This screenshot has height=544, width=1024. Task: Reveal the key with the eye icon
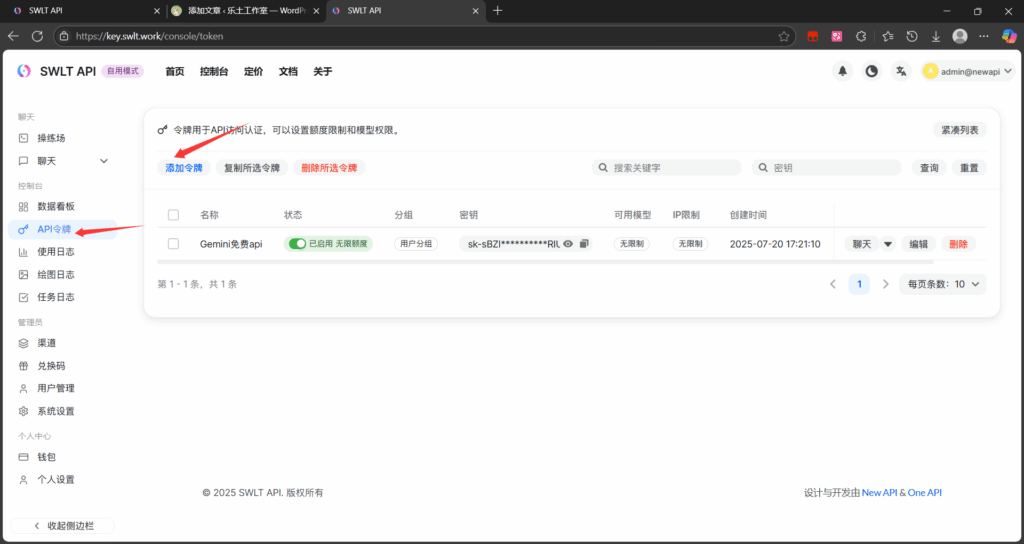tap(568, 244)
